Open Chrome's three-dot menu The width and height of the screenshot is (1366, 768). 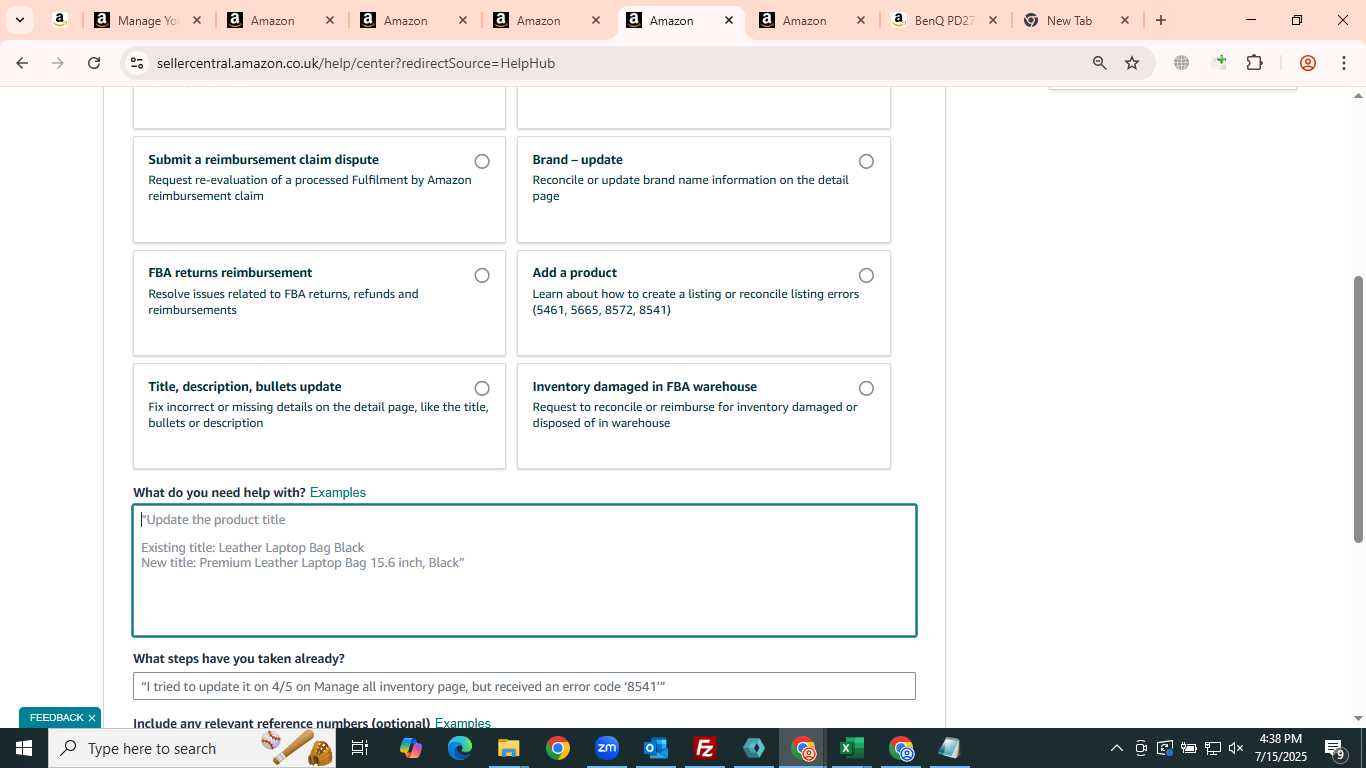1343,63
